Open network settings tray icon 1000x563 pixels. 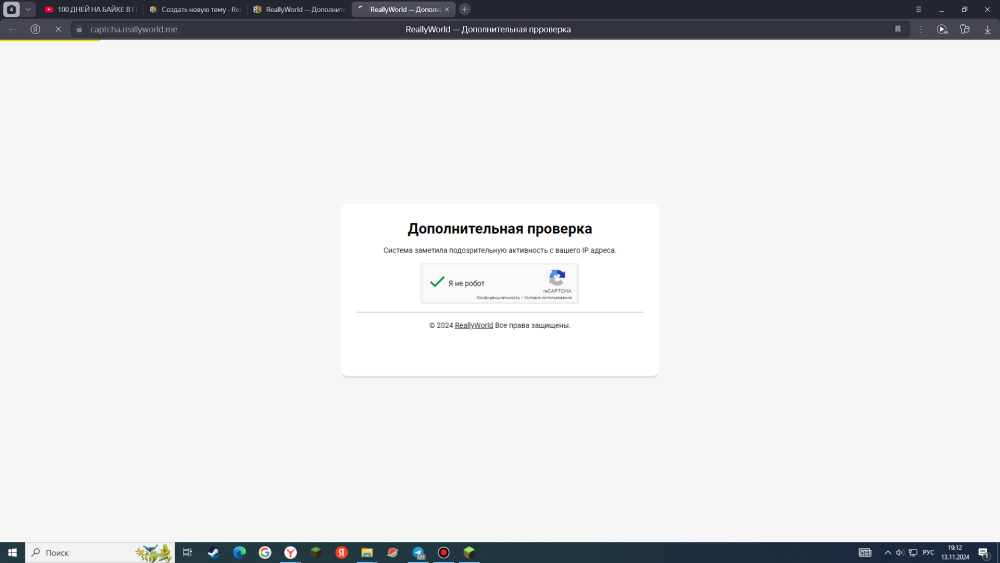click(x=913, y=553)
